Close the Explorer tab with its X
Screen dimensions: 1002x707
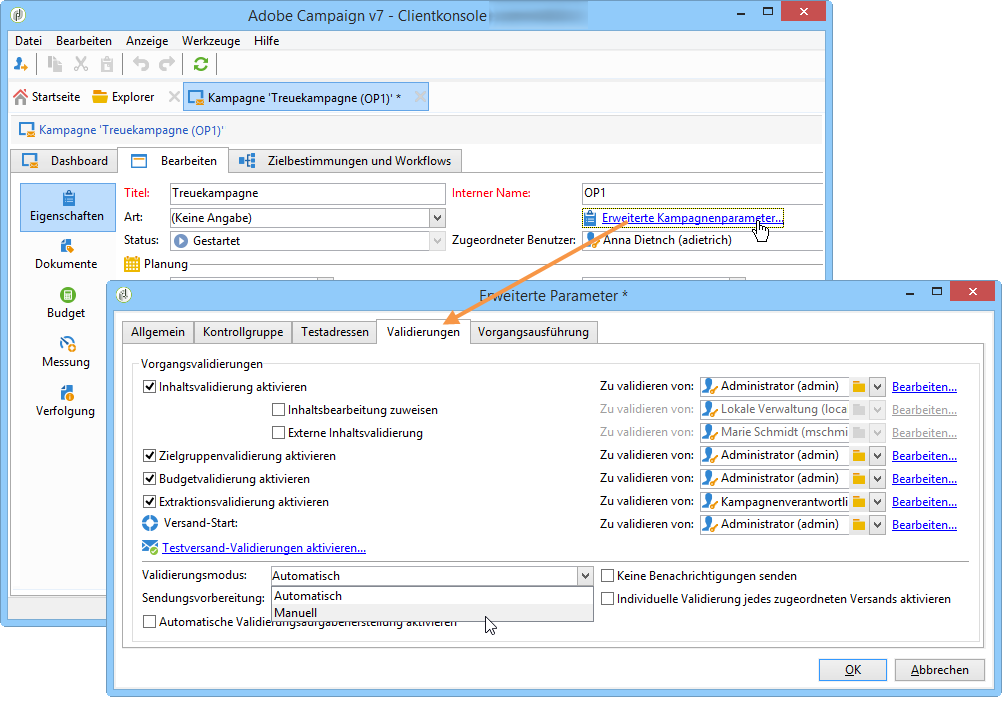coord(173,97)
